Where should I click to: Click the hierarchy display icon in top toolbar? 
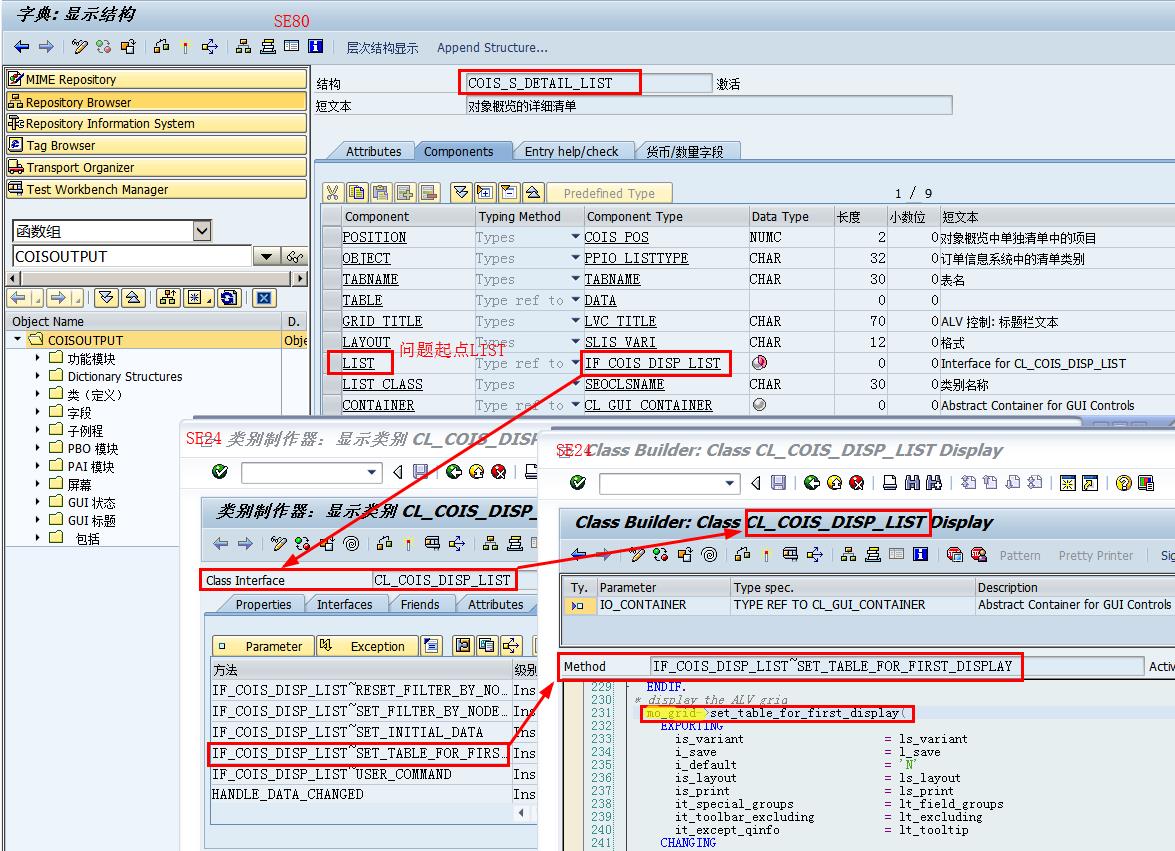pyautogui.click(x=244, y=46)
